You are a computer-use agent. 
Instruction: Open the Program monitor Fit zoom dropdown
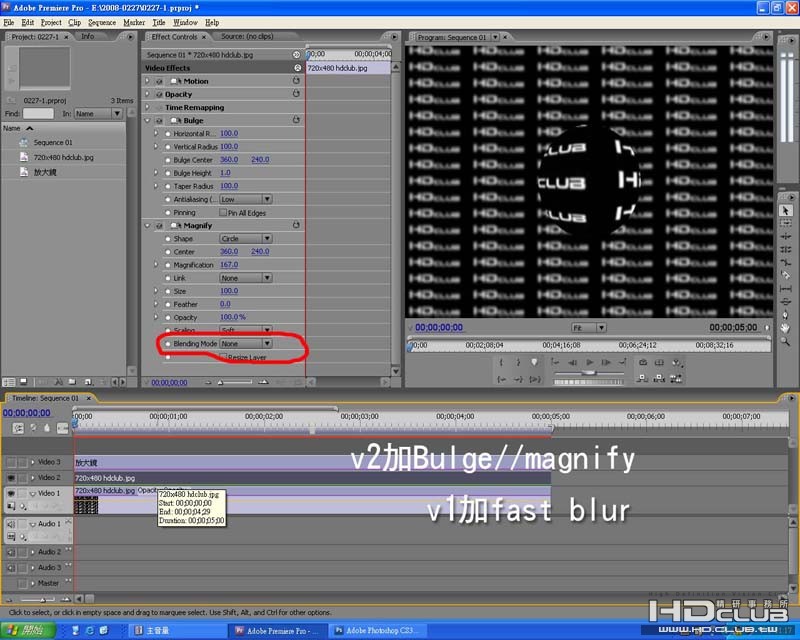point(588,328)
